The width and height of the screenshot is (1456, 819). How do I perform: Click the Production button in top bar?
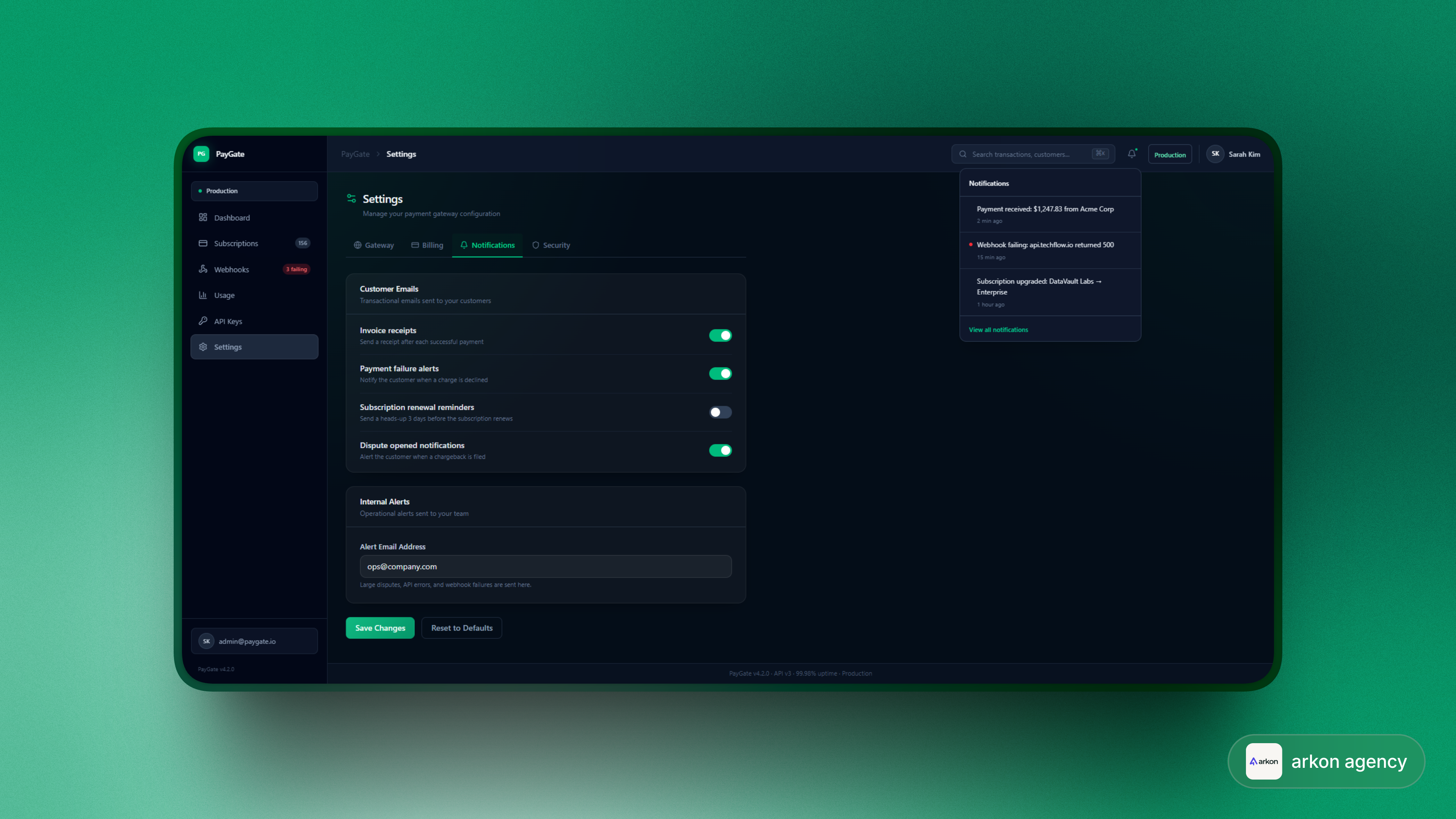1169,154
